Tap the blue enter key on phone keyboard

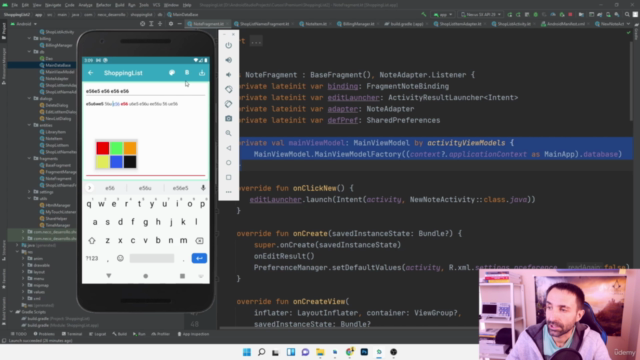(x=199, y=258)
